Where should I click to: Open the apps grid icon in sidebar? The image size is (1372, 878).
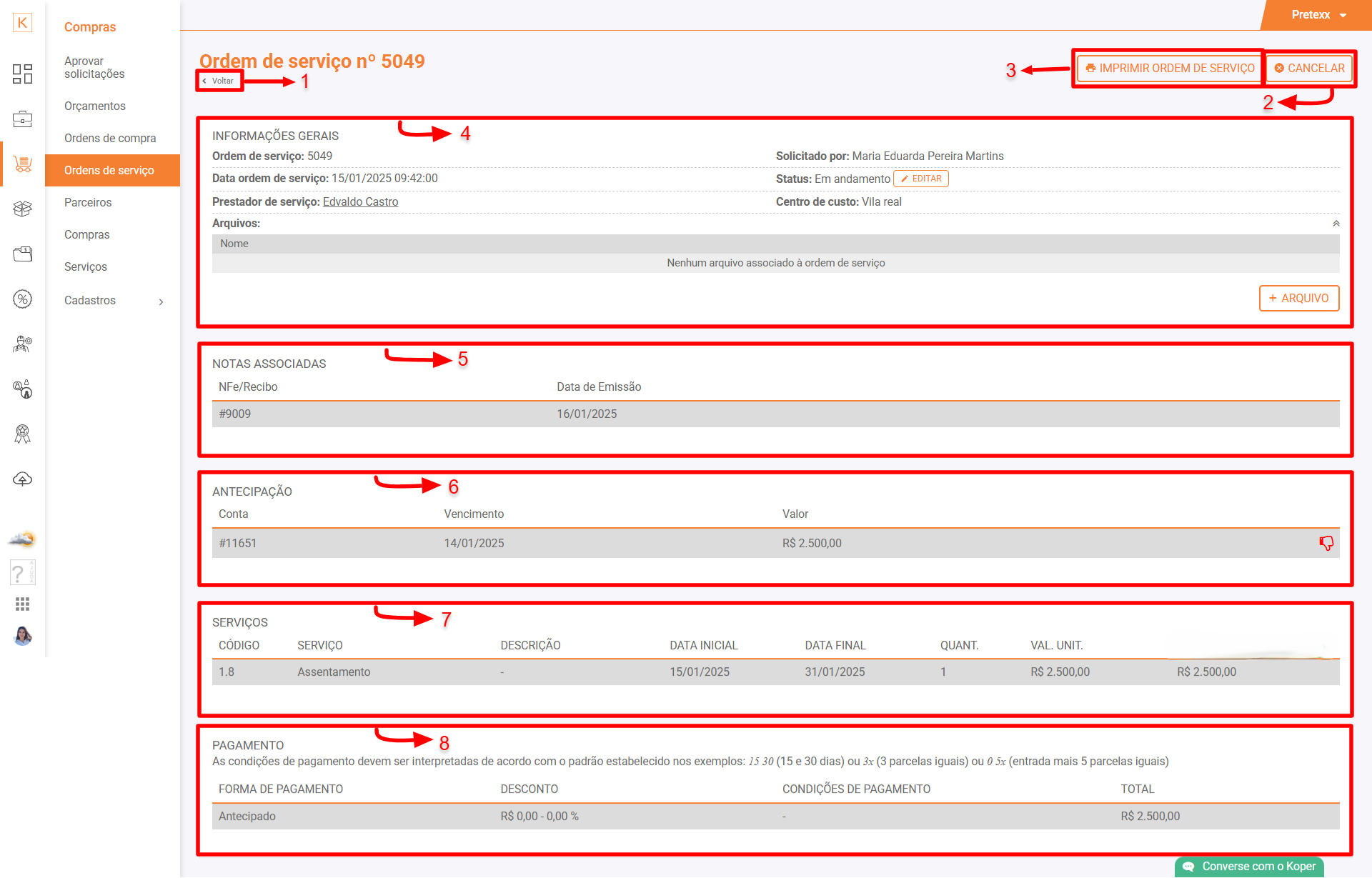coord(22,604)
